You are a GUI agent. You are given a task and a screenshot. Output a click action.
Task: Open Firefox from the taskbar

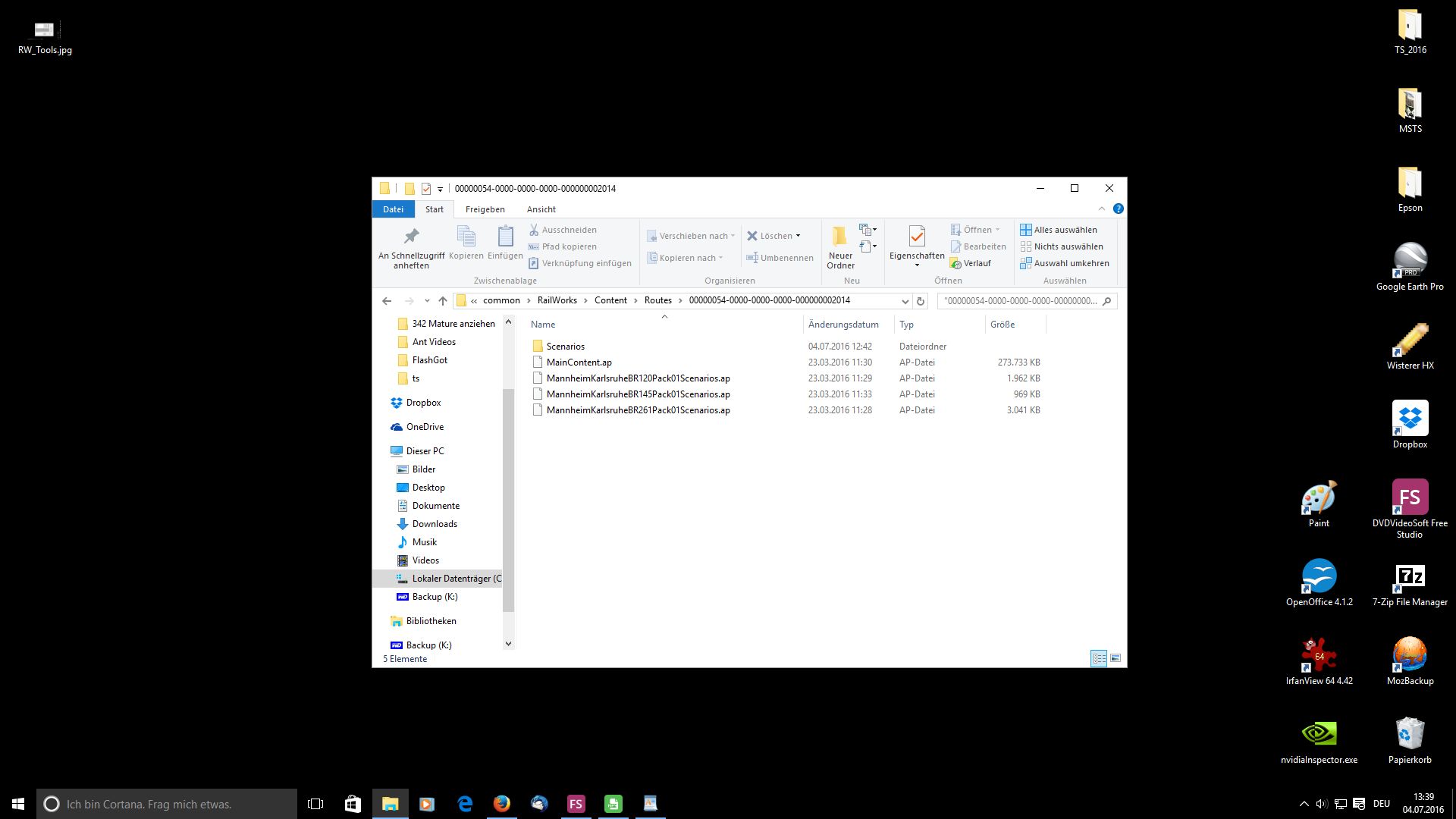[501, 804]
